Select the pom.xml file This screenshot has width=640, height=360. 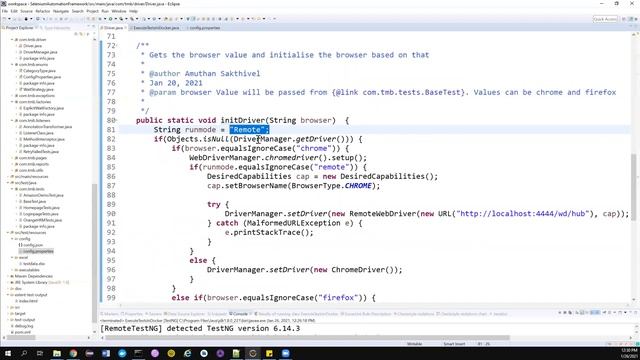pyautogui.click(x=22, y=332)
